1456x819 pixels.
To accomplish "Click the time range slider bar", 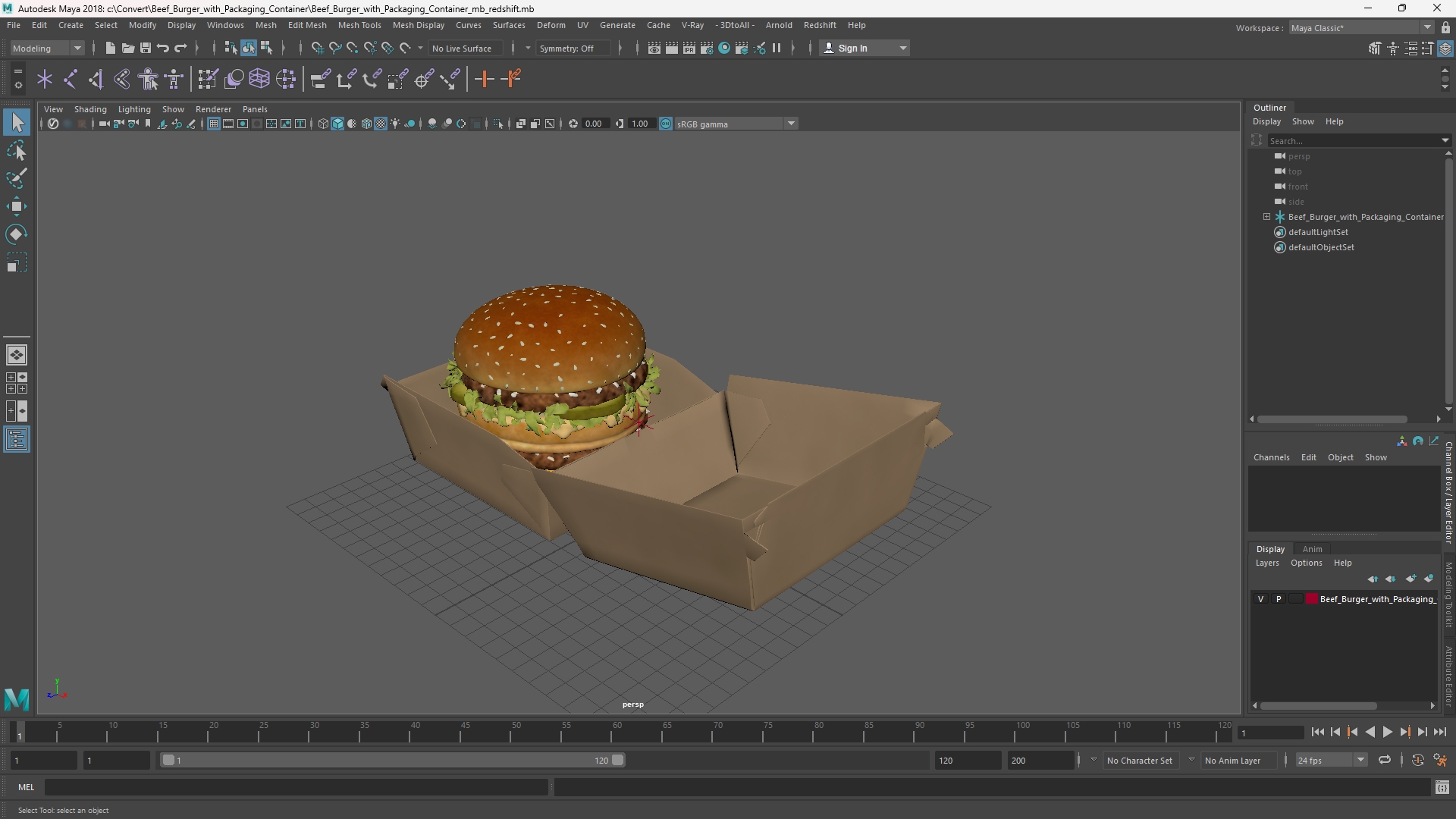I will point(392,760).
